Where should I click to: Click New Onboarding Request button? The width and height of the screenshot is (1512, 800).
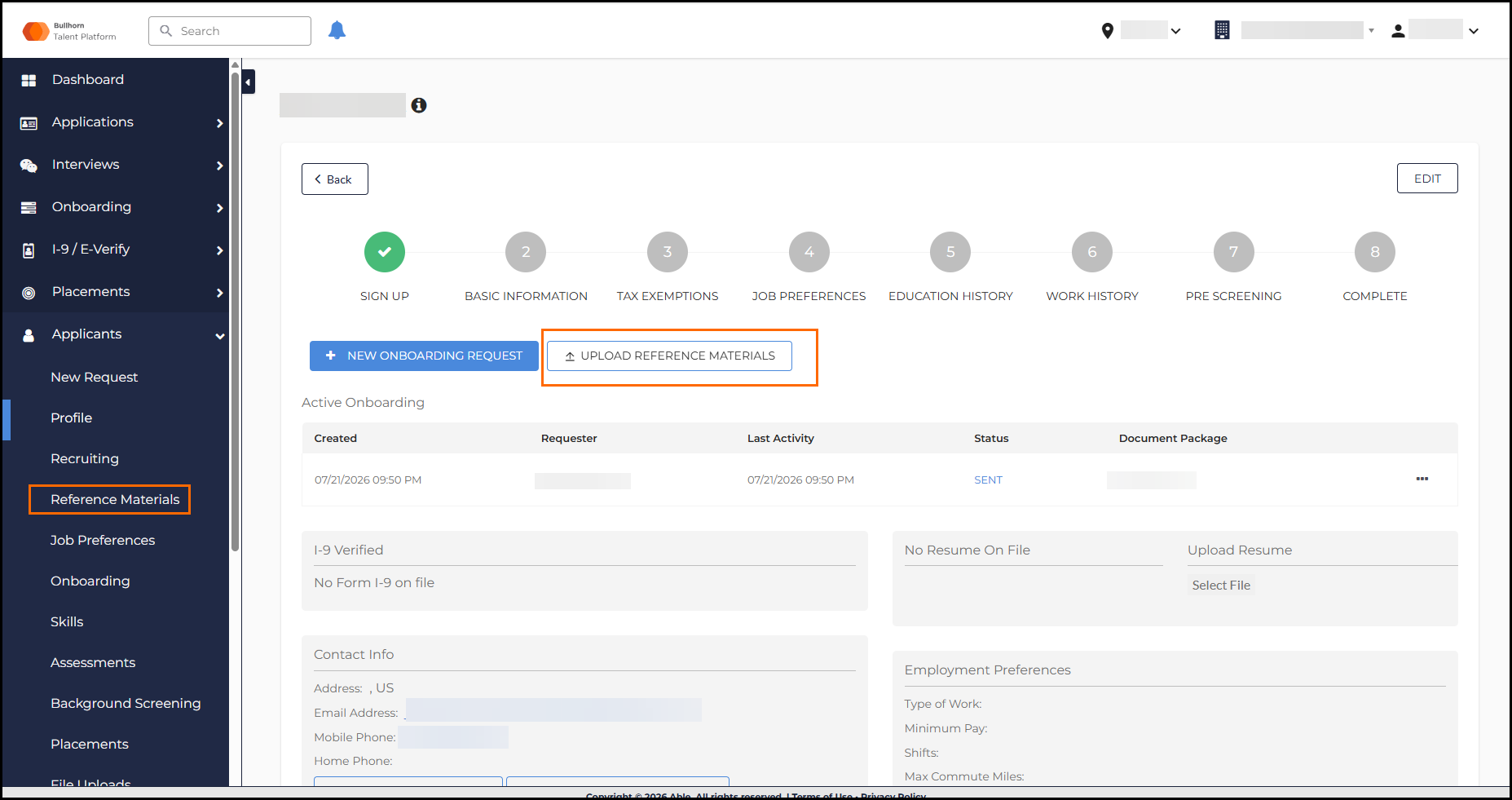(424, 356)
